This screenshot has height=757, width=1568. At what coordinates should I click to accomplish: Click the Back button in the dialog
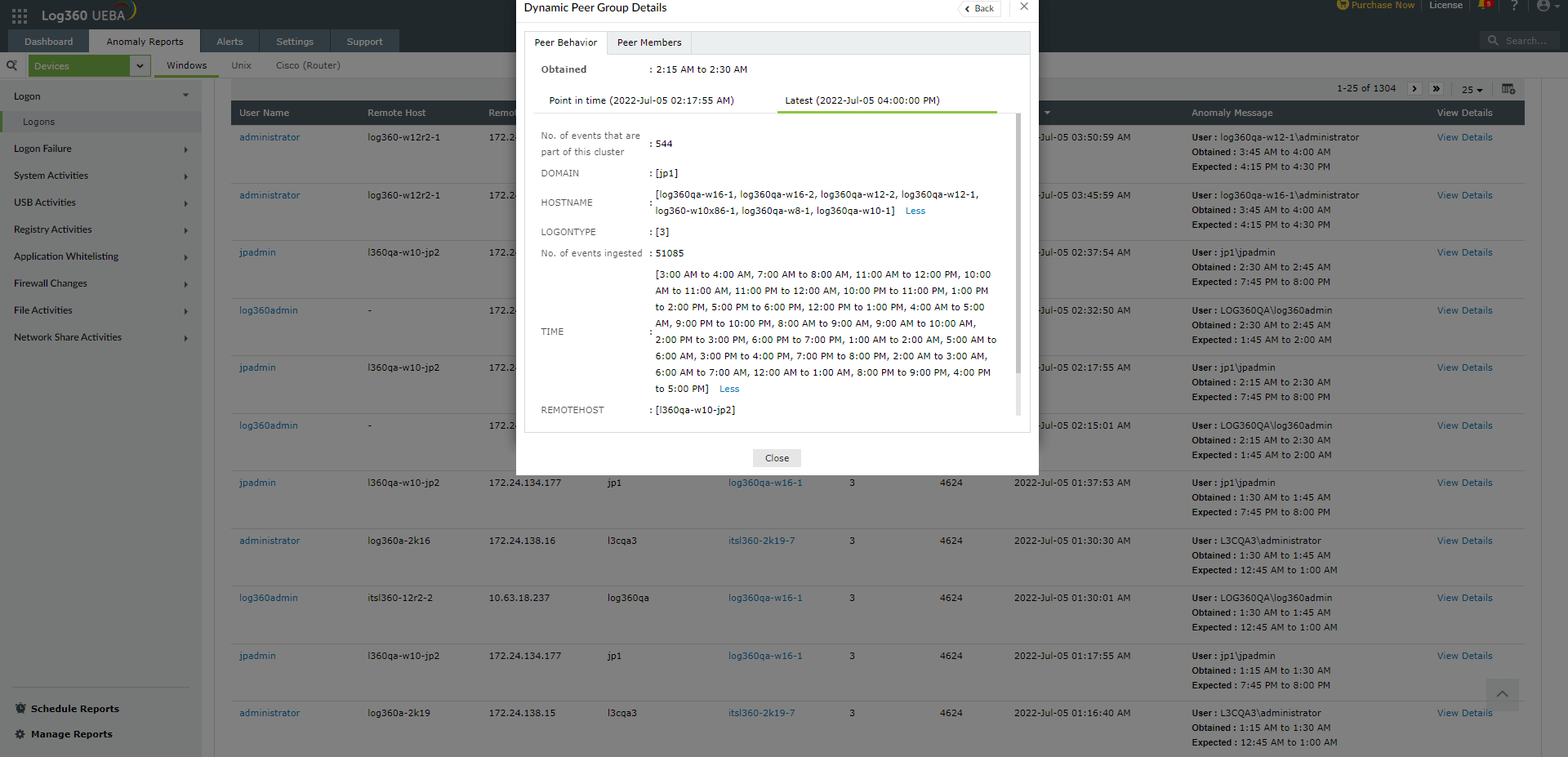point(980,9)
